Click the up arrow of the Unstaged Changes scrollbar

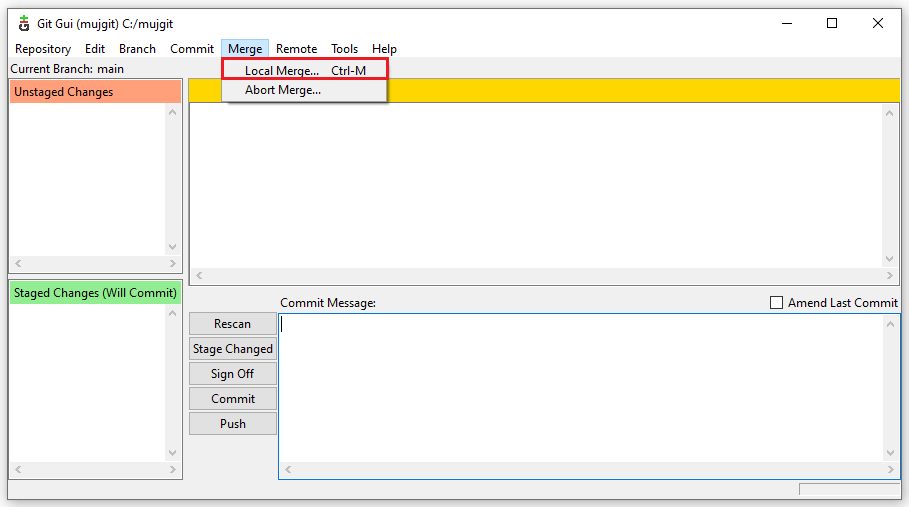coord(172,112)
